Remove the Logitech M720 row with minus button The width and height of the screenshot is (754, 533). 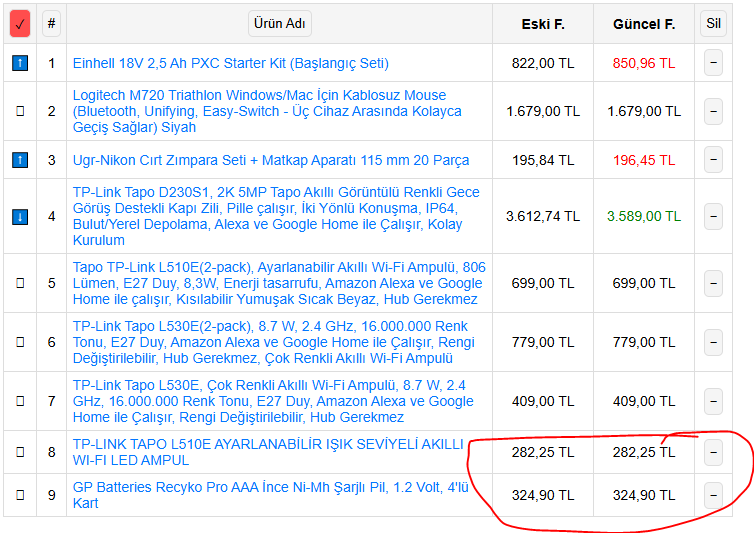click(713, 111)
